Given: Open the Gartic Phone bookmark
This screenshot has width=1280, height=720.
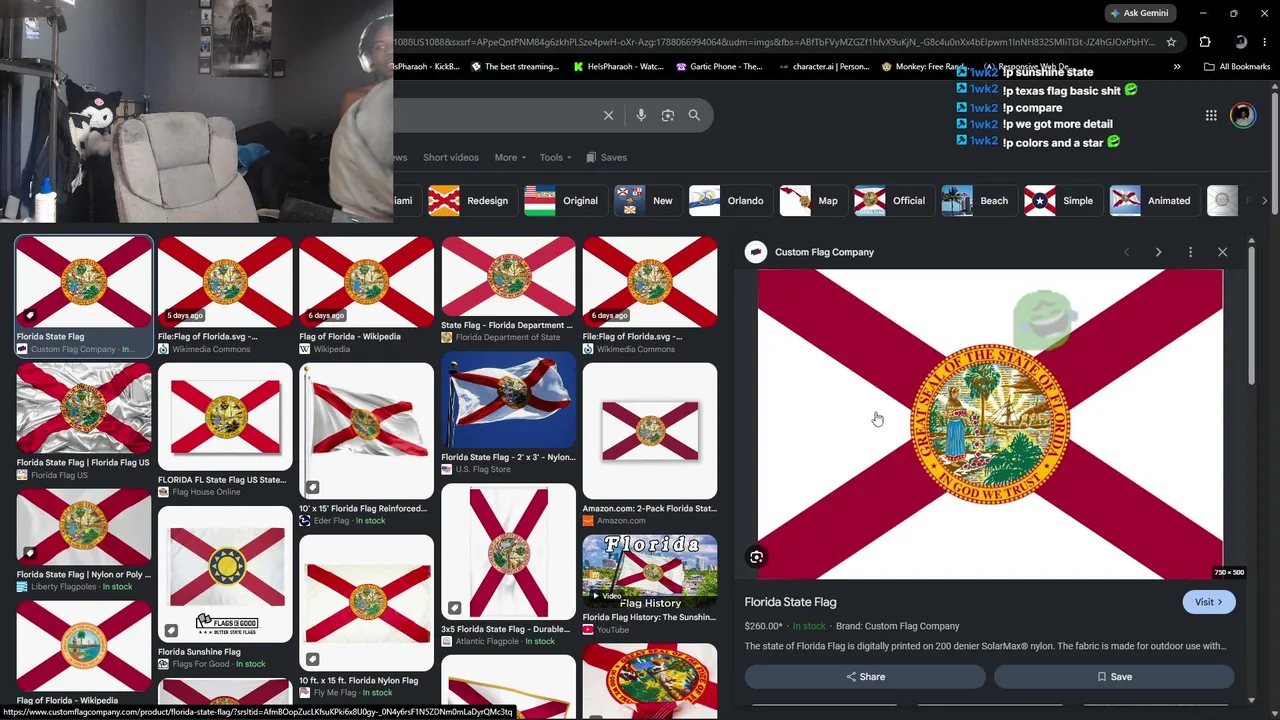Looking at the screenshot, I should pos(720,67).
